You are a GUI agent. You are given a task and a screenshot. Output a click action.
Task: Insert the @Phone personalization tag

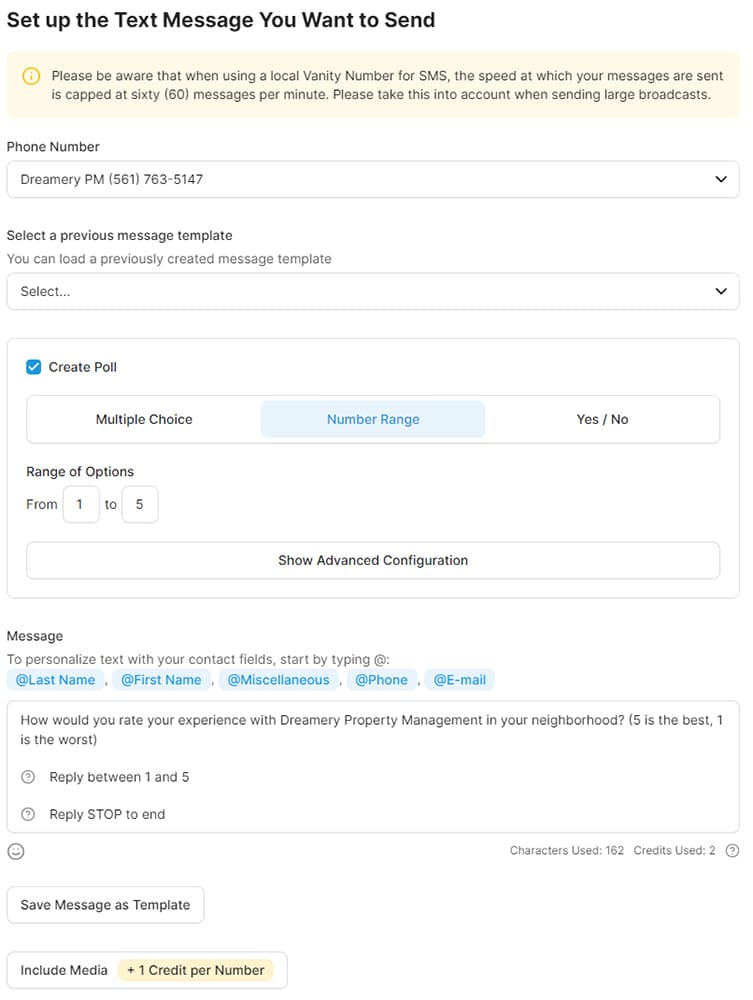tap(381, 680)
